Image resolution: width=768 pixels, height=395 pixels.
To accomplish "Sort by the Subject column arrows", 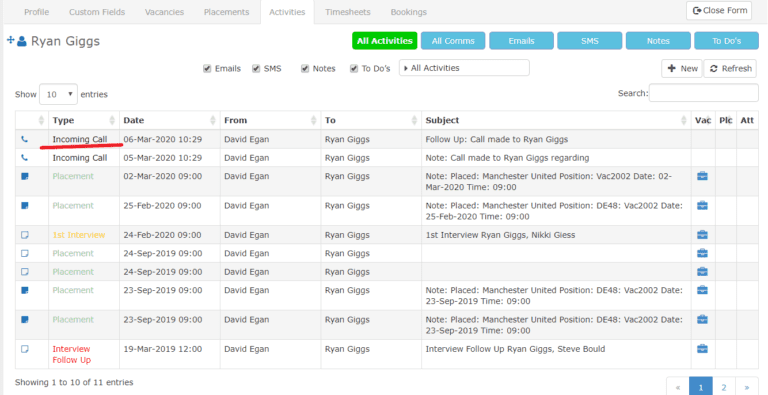I will (x=684, y=120).
